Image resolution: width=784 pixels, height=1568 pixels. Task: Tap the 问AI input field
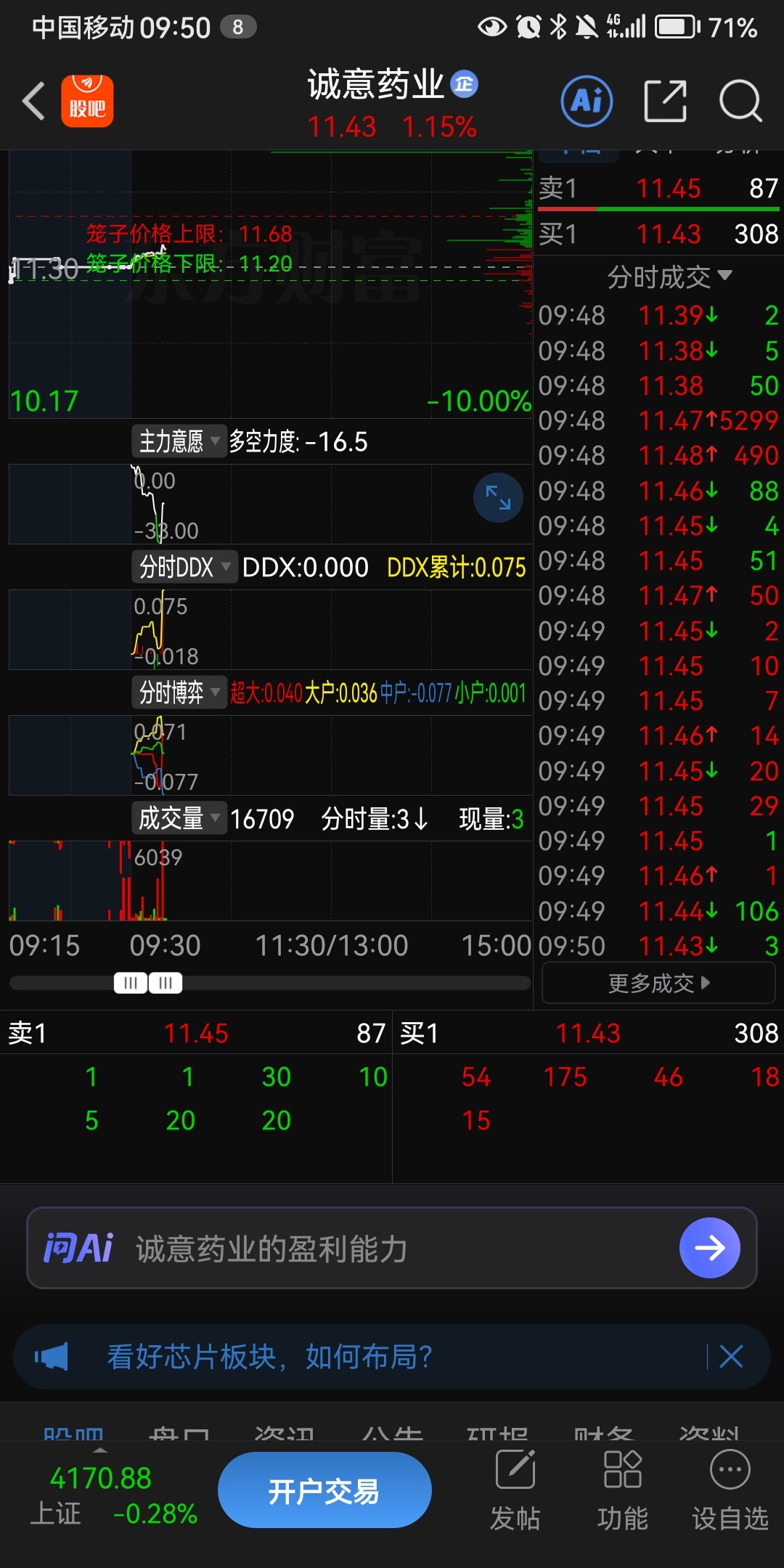(x=392, y=1248)
